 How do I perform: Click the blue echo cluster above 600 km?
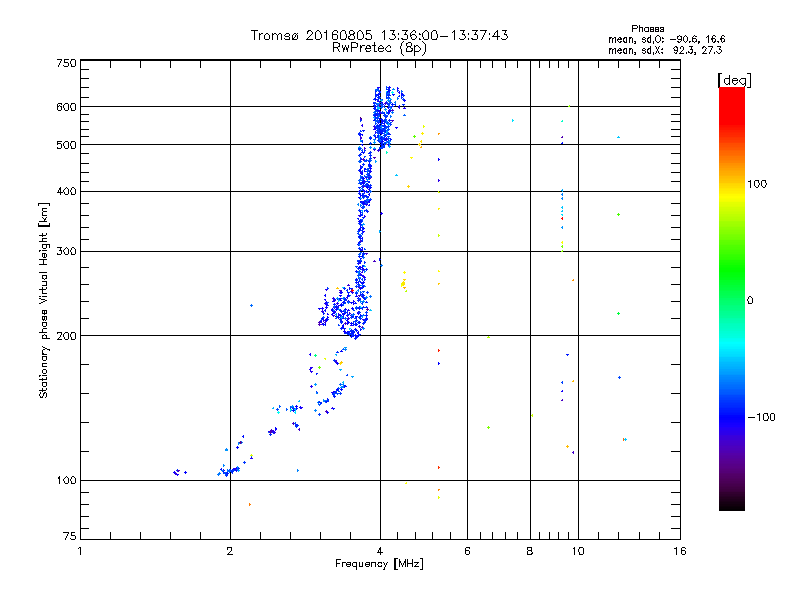coord(388,97)
